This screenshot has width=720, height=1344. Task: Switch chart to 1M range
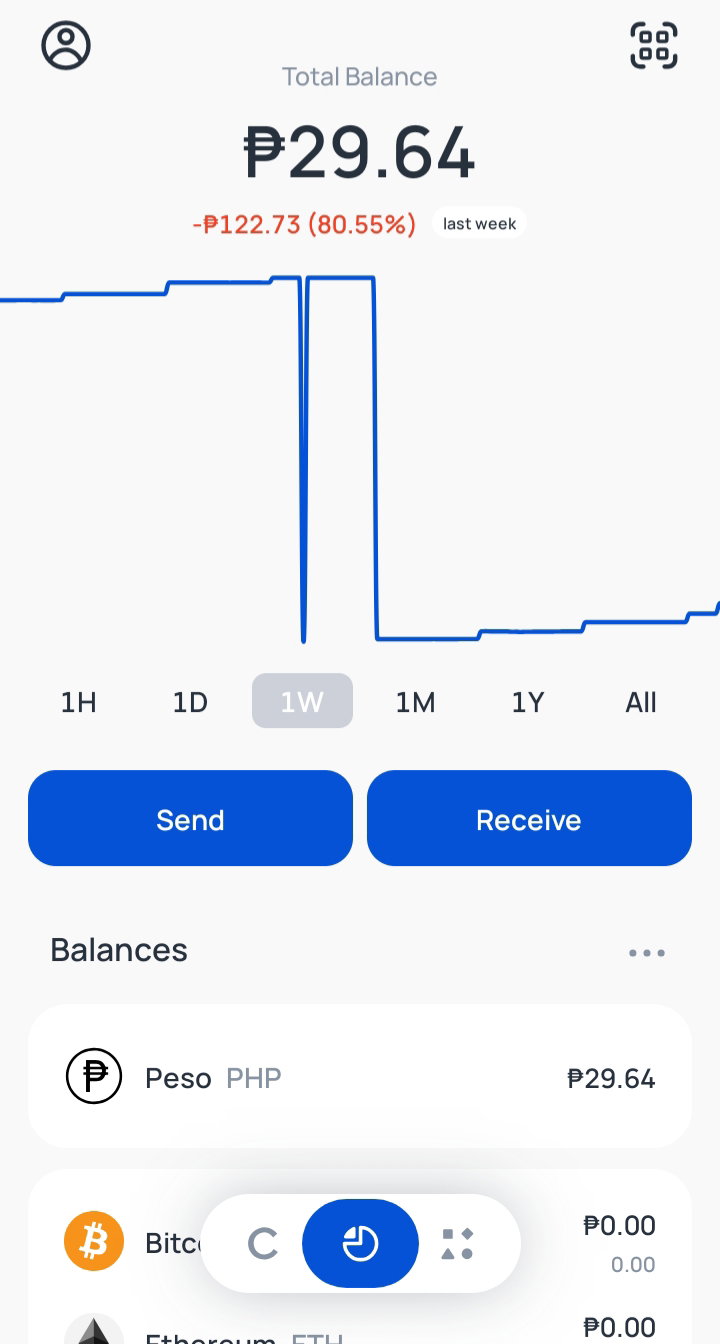[415, 702]
